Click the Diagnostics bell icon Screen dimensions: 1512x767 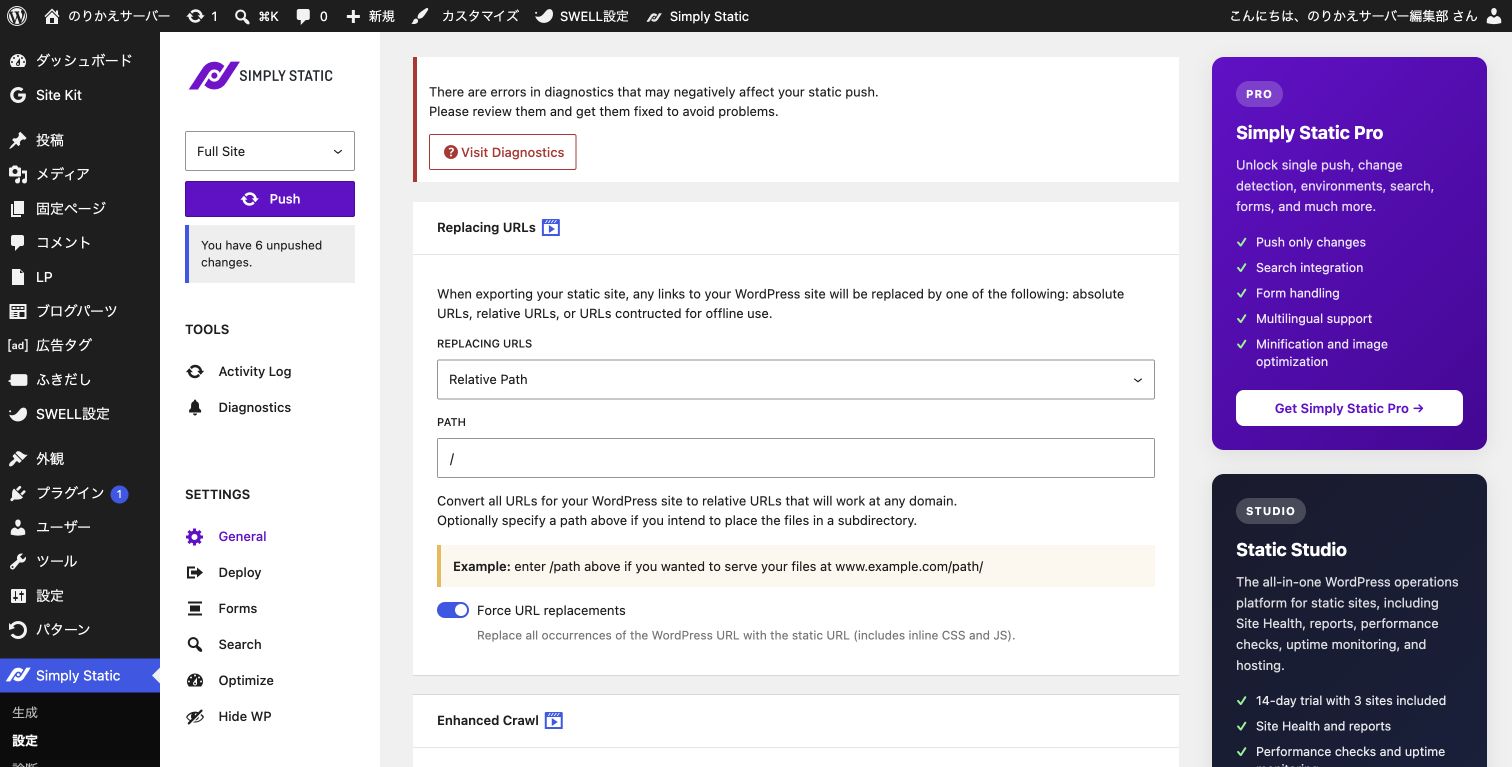(195, 408)
